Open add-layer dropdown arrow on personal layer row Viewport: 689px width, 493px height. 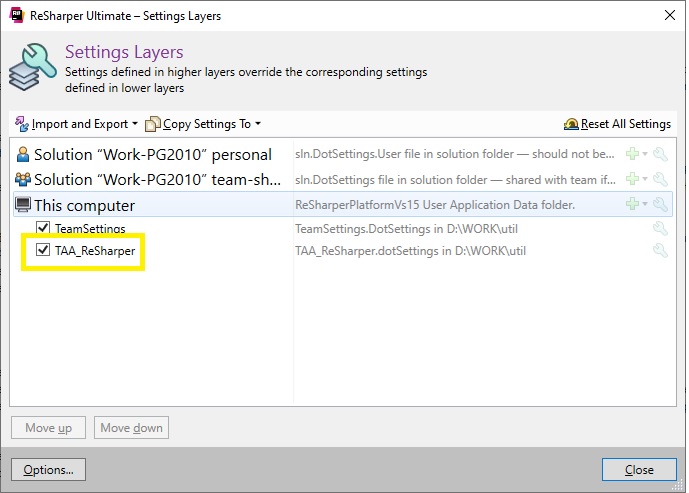point(645,154)
